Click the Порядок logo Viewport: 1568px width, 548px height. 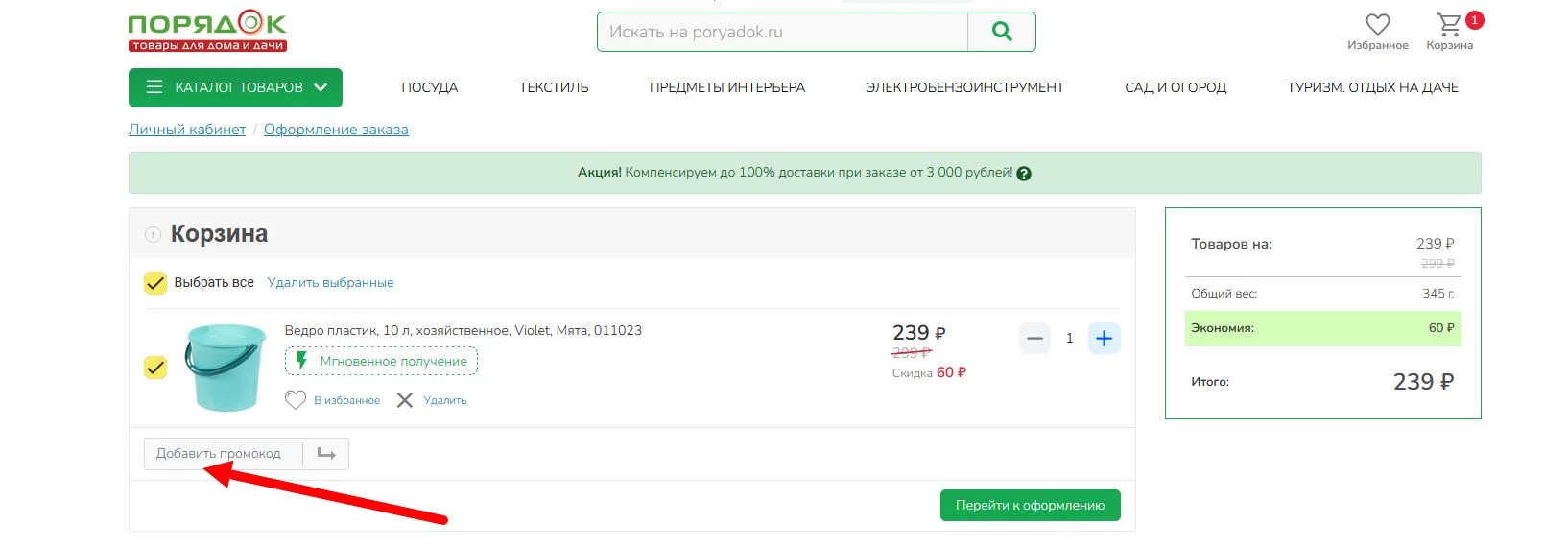click(207, 31)
